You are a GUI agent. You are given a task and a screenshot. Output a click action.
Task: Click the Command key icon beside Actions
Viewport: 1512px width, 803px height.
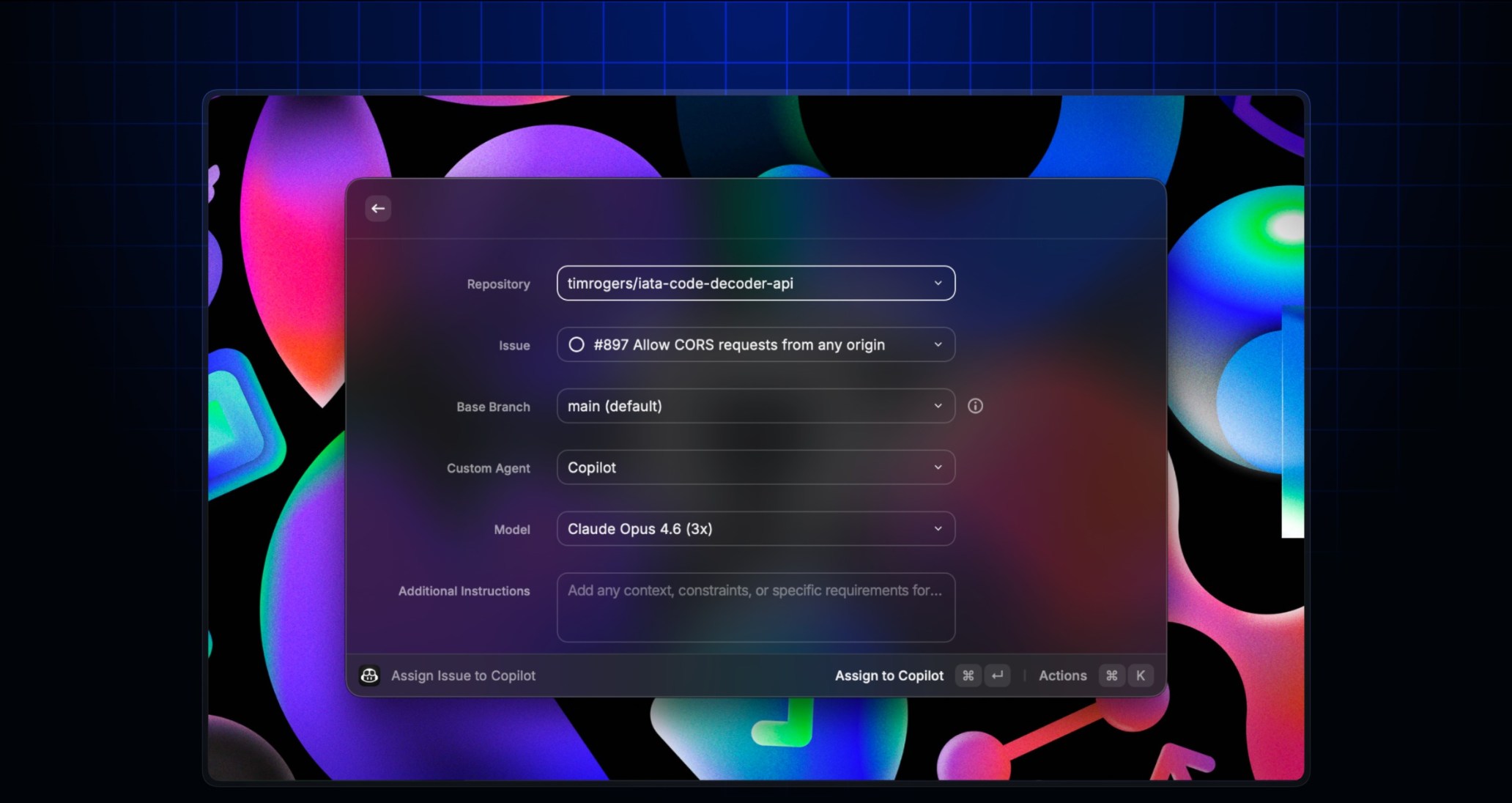click(x=1111, y=676)
